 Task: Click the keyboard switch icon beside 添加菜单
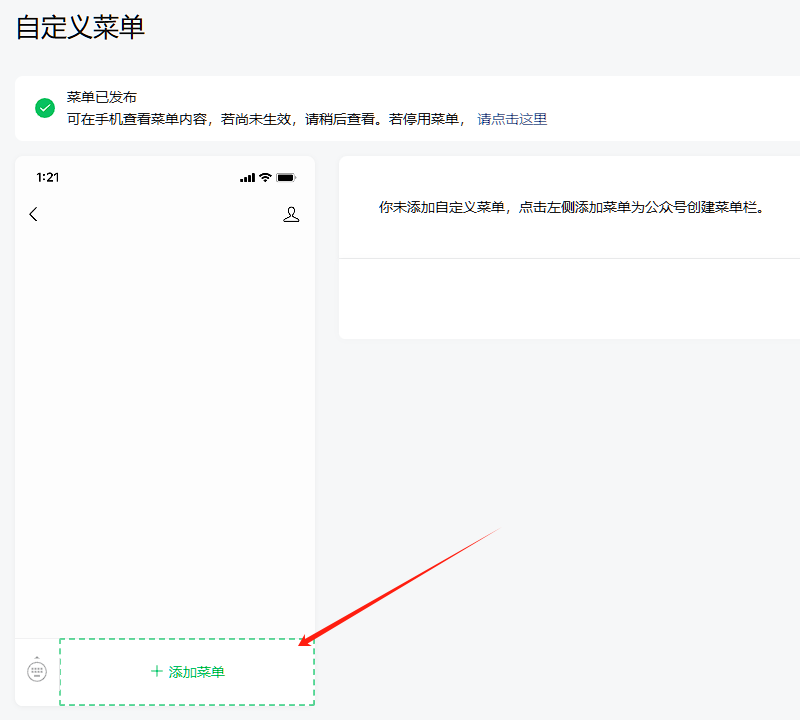37,672
